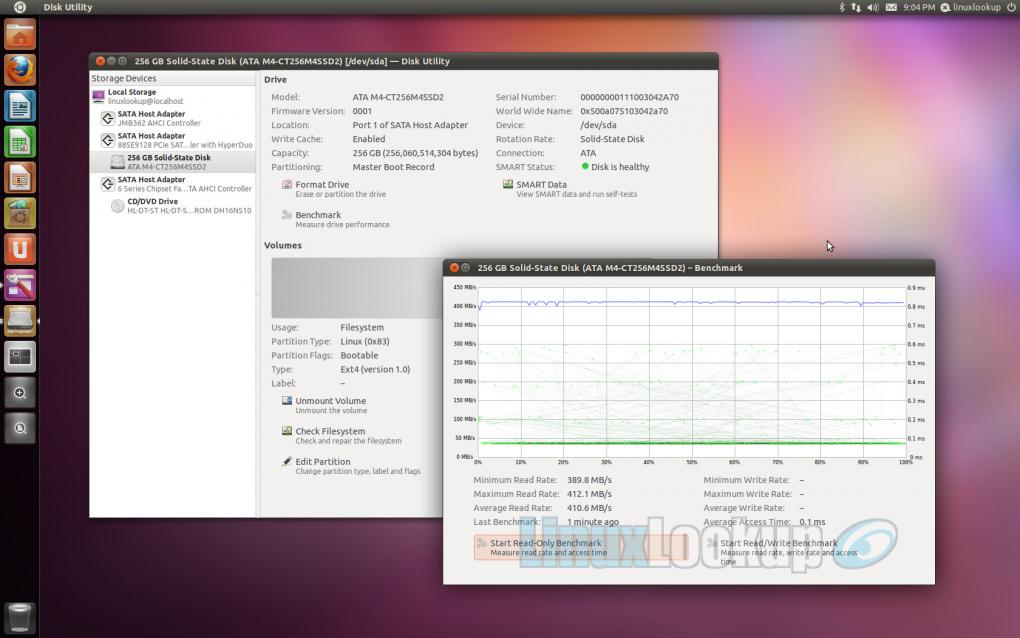
Task: Select the Disk Utility launcher icon
Action: pos(20,321)
